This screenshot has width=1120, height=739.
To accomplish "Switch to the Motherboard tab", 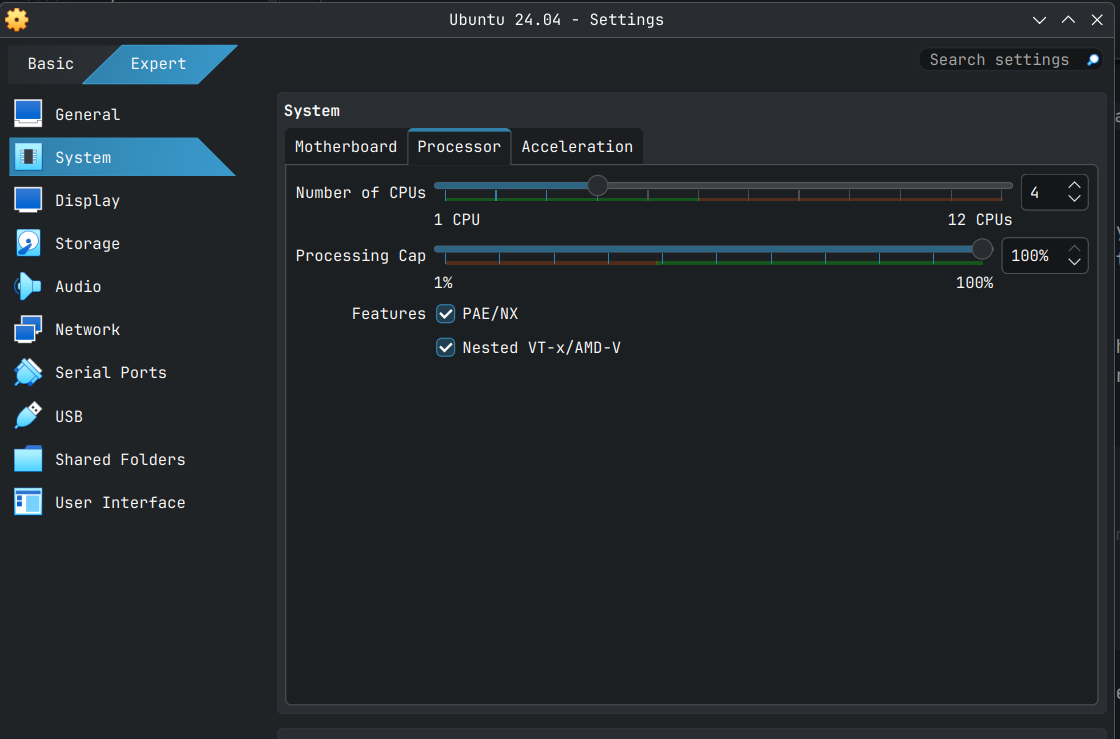I will pos(346,147).
